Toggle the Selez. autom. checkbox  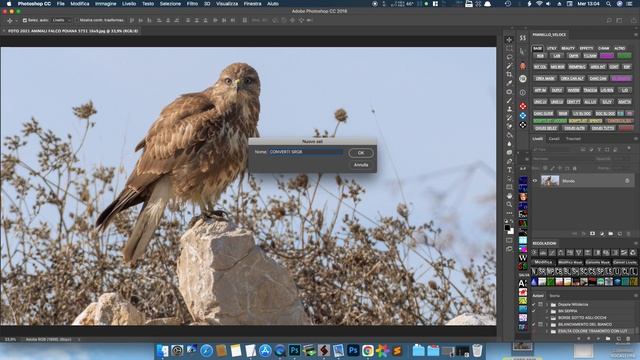click(24, 20)
